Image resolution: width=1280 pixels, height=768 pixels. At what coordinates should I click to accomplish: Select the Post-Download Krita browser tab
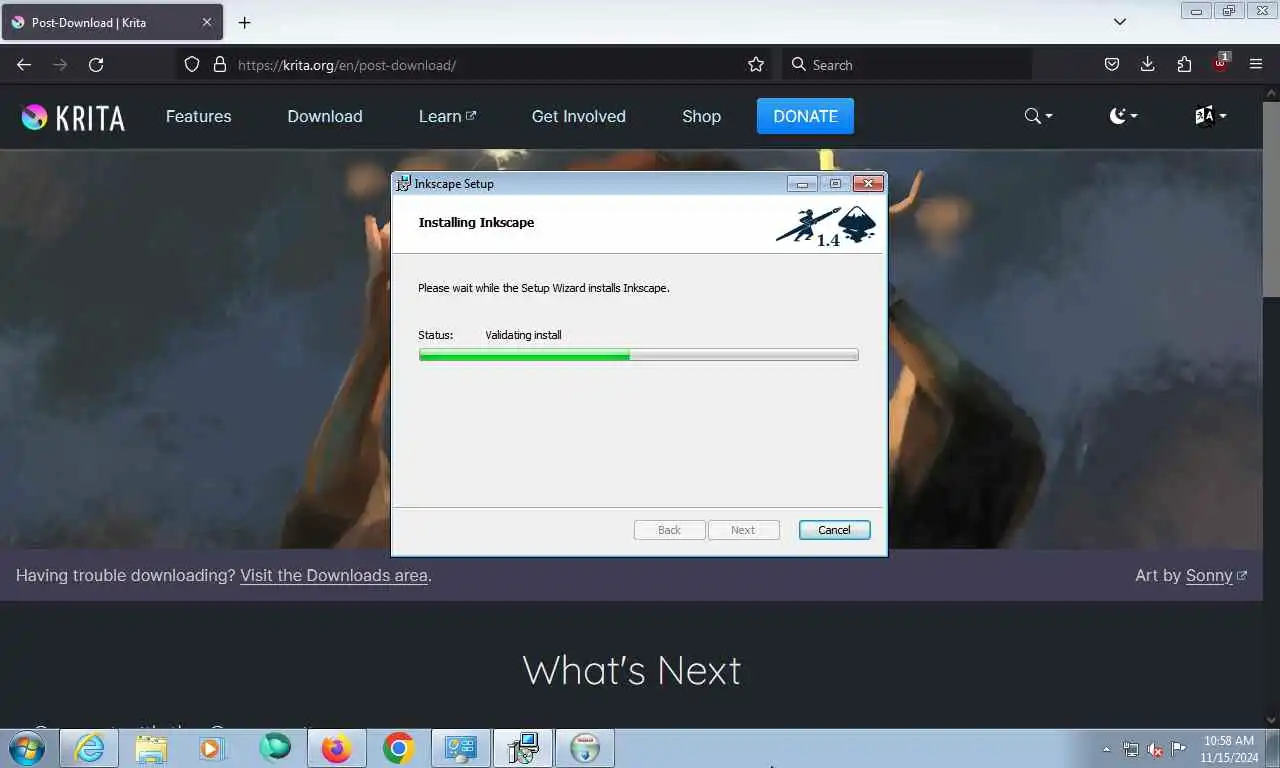112,22
